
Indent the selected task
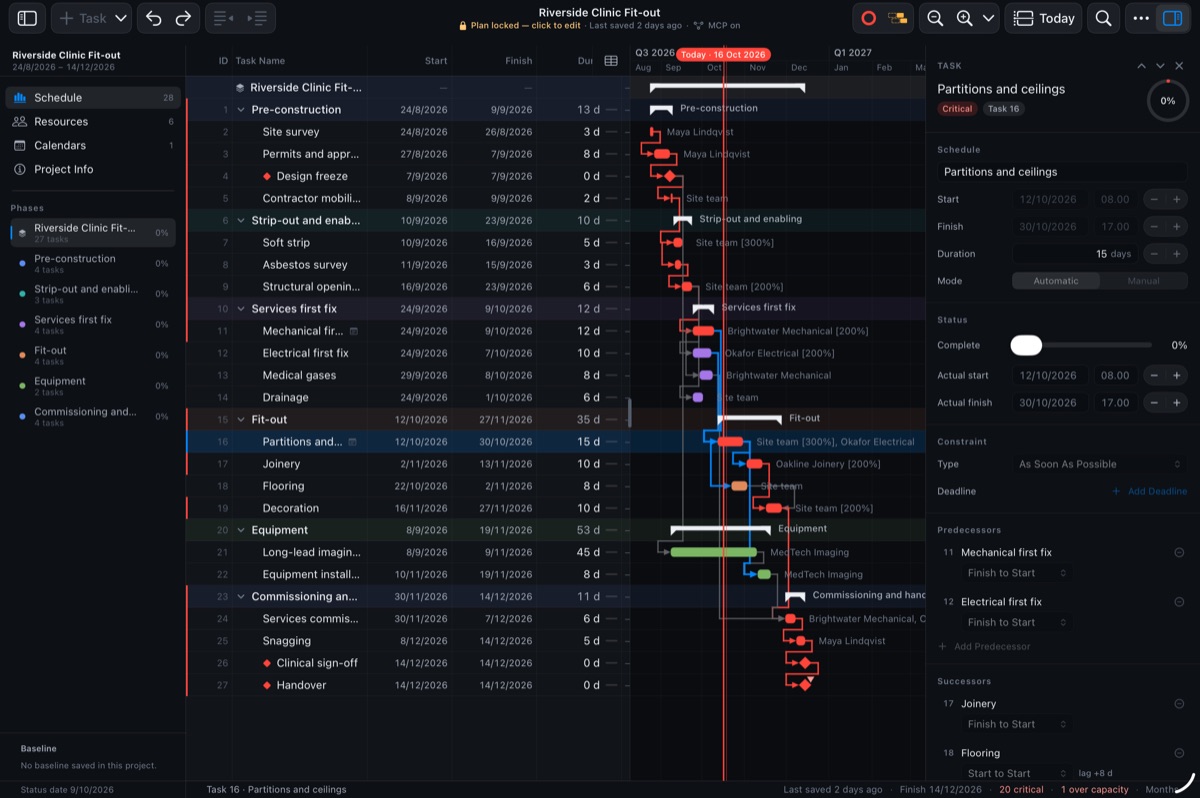(x=257, y=18)
